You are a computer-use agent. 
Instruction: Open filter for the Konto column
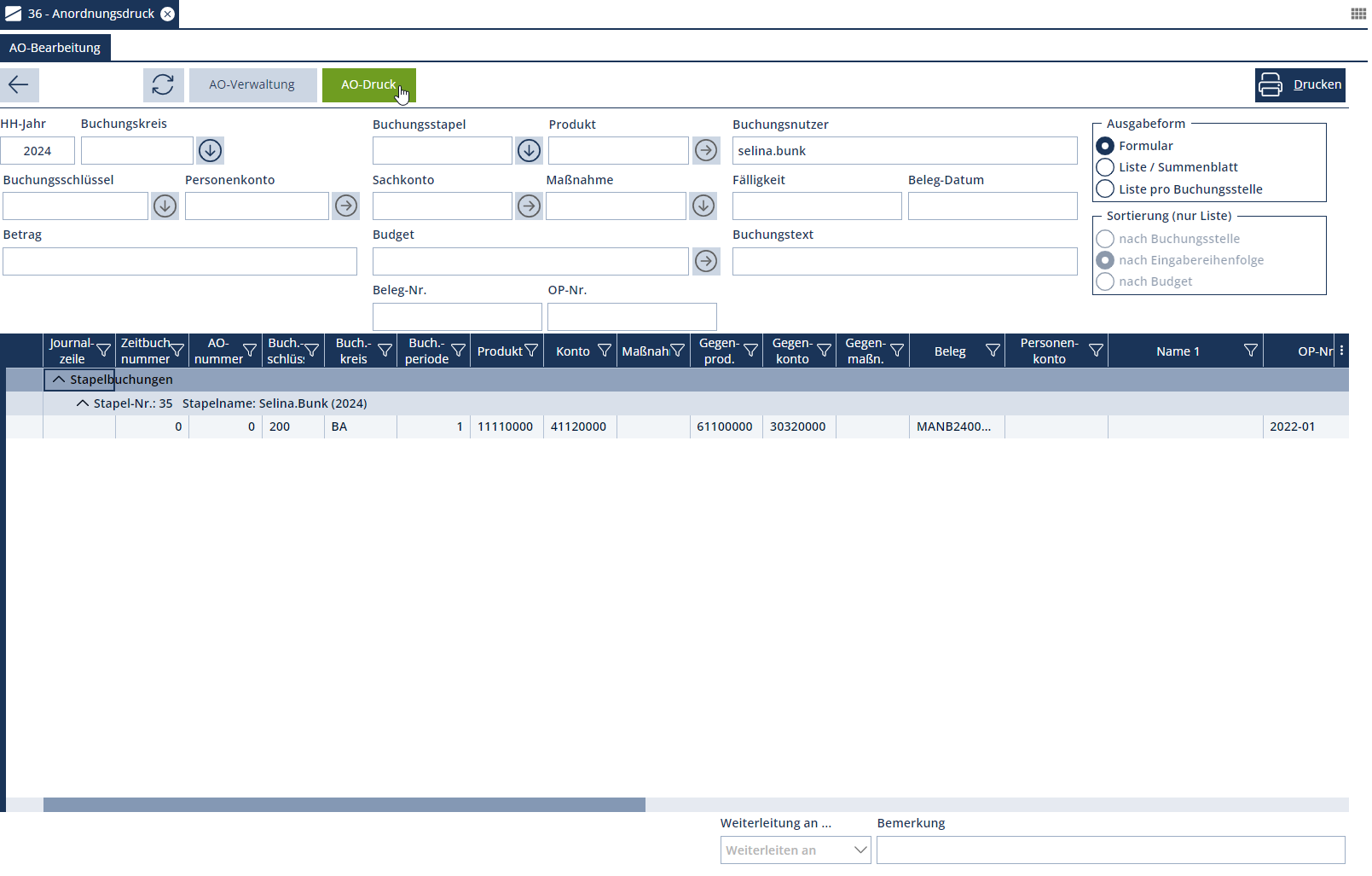click(x=605, y=351)
